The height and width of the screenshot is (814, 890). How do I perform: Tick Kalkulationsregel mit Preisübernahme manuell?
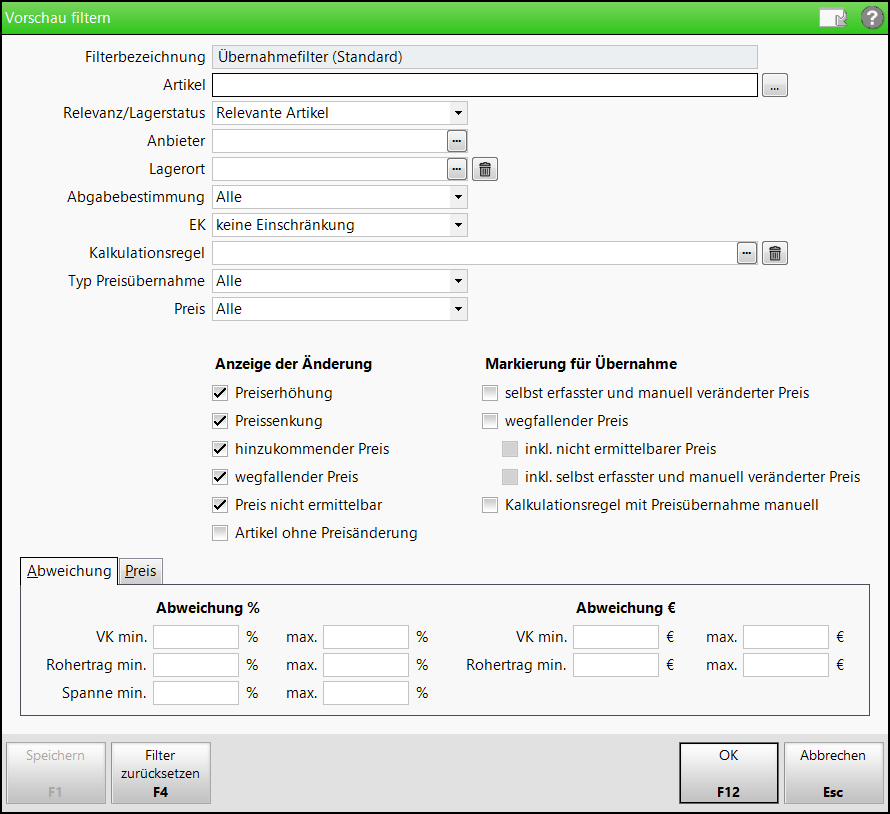point(490,505)
